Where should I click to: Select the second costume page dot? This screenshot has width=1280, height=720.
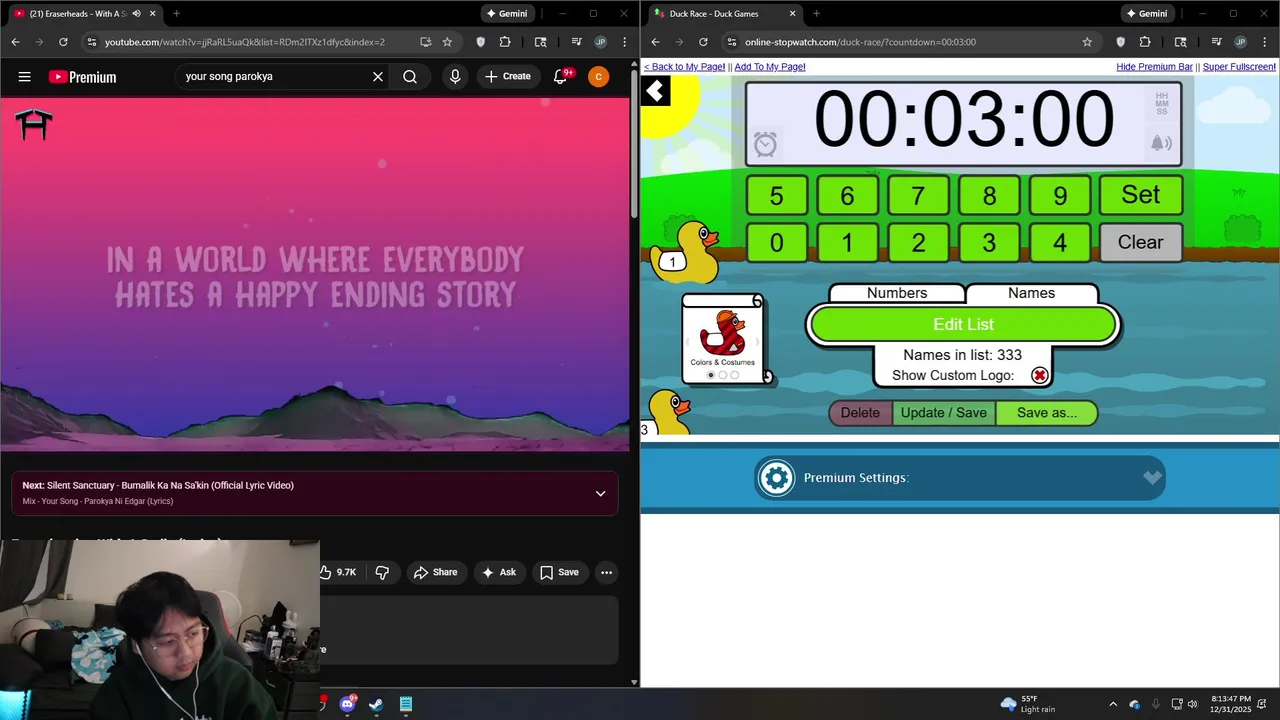click(x=723, y=376)
